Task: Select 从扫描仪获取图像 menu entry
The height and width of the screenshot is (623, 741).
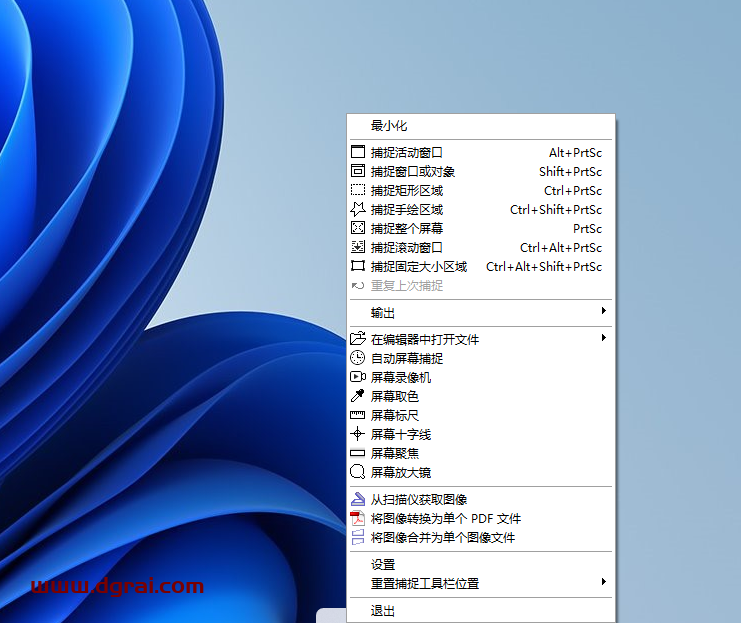Action: (x=481, y=499)
